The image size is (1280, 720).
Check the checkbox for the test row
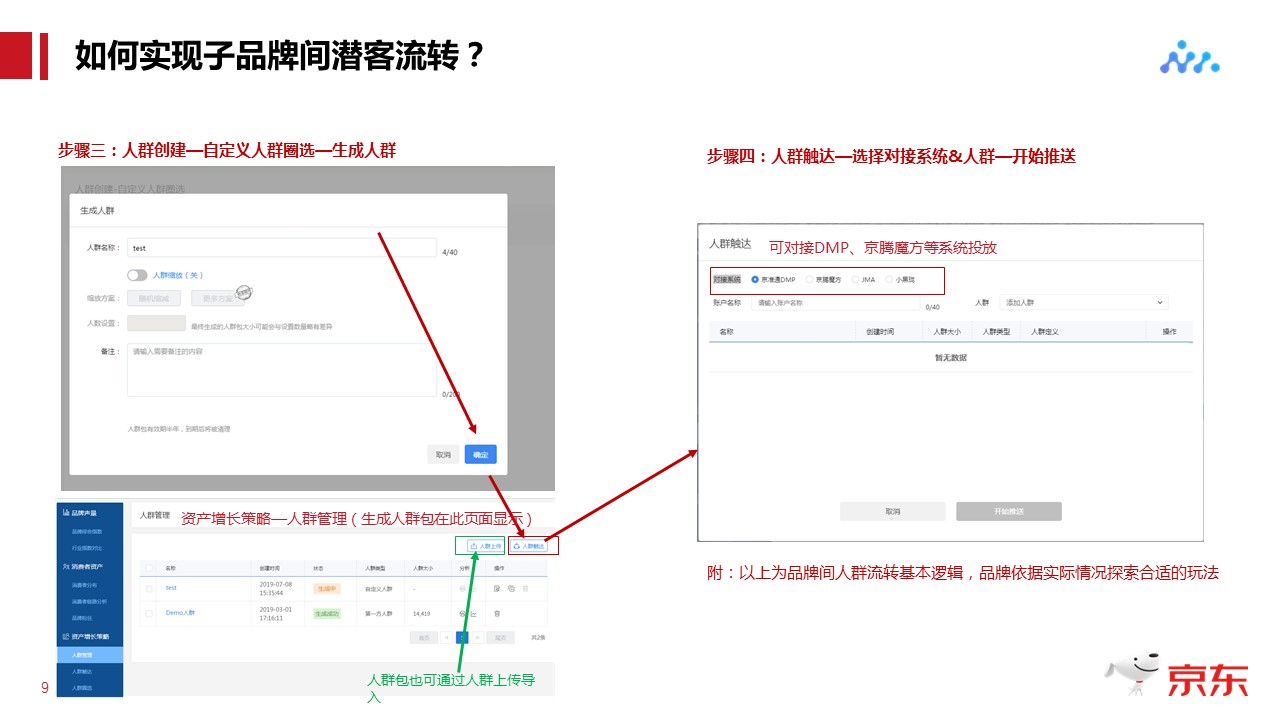point(149,588)
